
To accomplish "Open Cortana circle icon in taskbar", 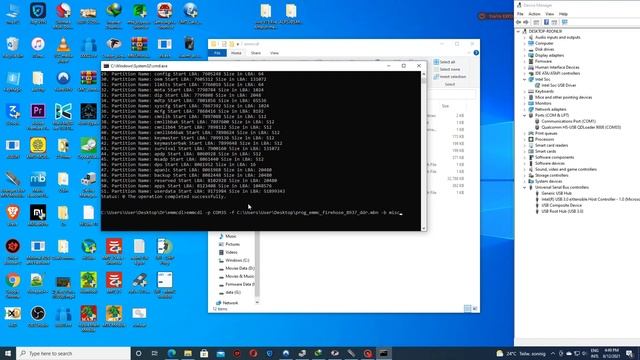I will pos(138,353).
